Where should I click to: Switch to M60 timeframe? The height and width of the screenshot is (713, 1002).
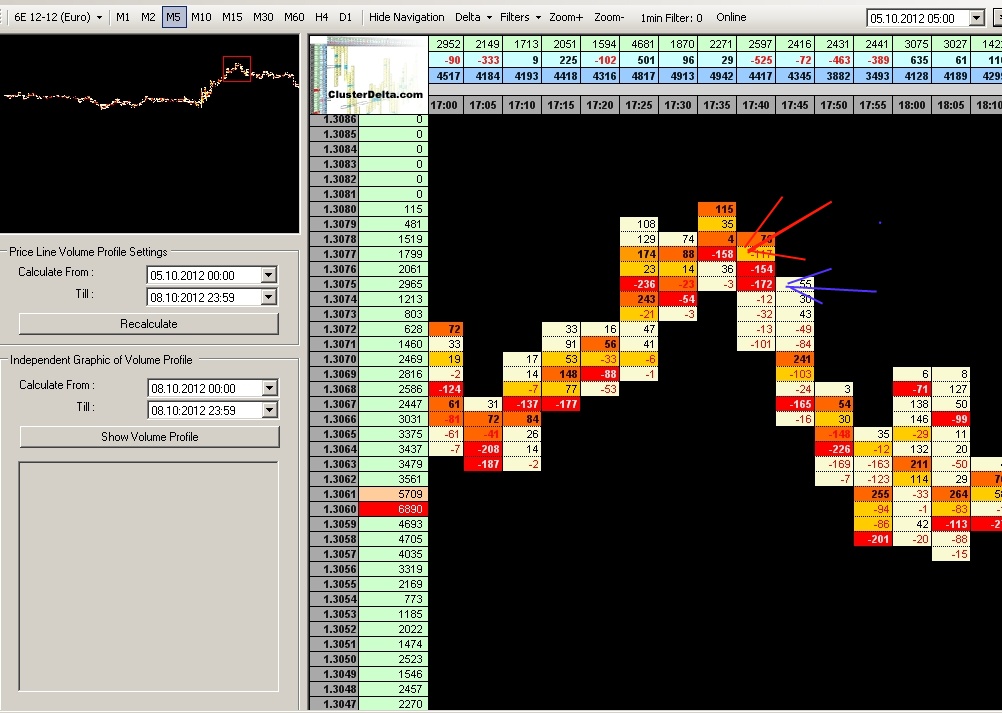coord(294,17)
